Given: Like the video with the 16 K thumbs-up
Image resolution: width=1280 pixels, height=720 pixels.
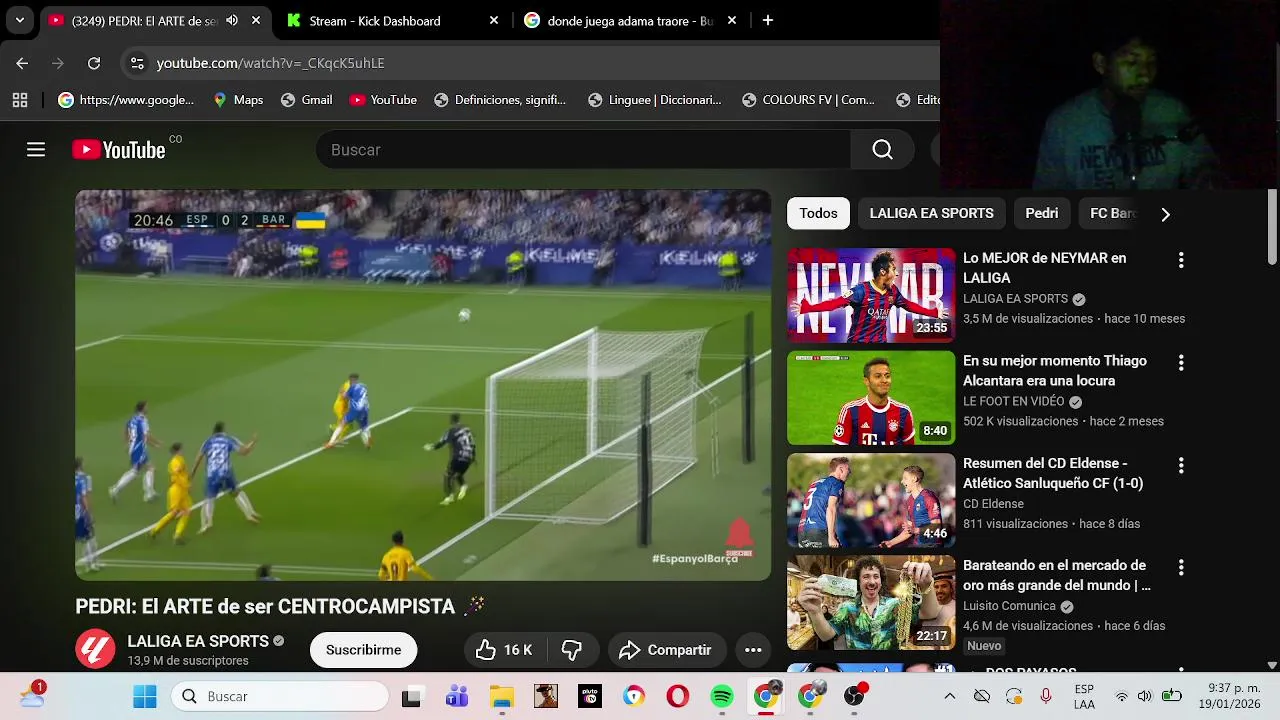Looking at the screenshot, I should 504,650.
